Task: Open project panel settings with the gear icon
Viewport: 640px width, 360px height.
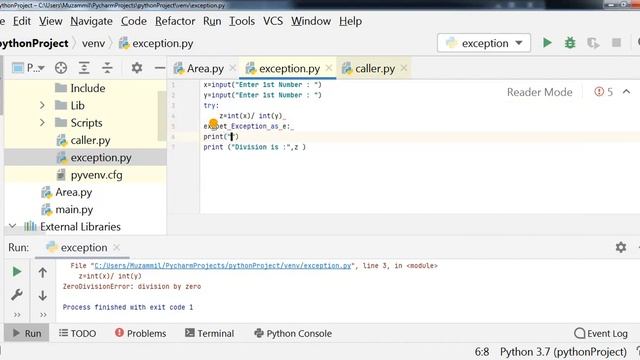Action: coord(137,68)
